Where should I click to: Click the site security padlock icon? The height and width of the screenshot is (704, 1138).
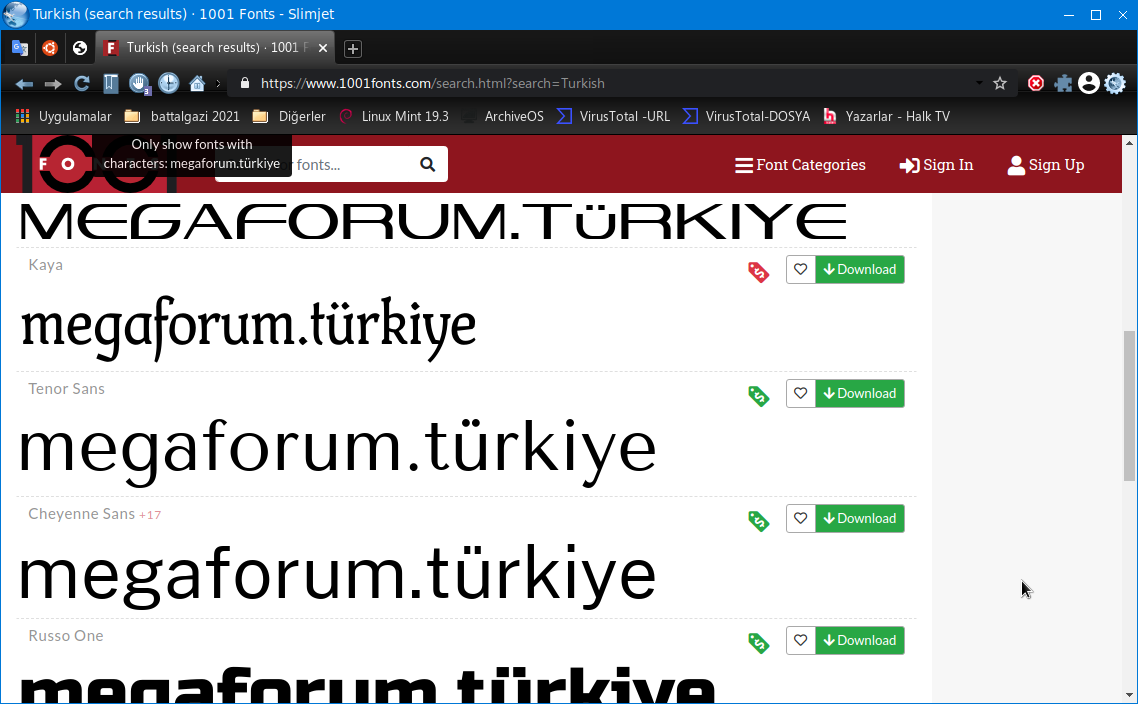coord(245,83)
